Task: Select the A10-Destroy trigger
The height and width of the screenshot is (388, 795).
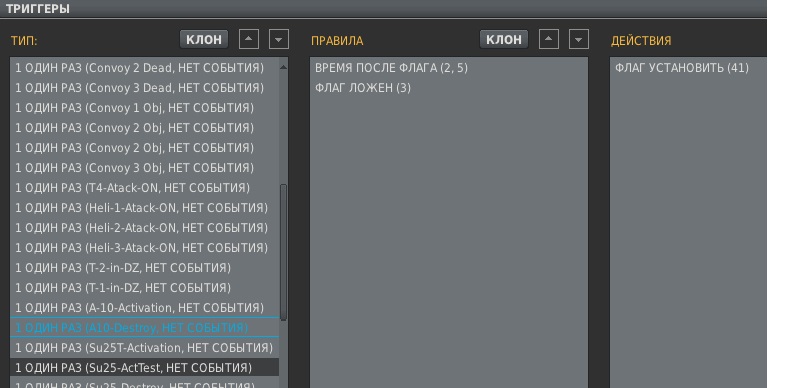Action: tap(144, 328)
